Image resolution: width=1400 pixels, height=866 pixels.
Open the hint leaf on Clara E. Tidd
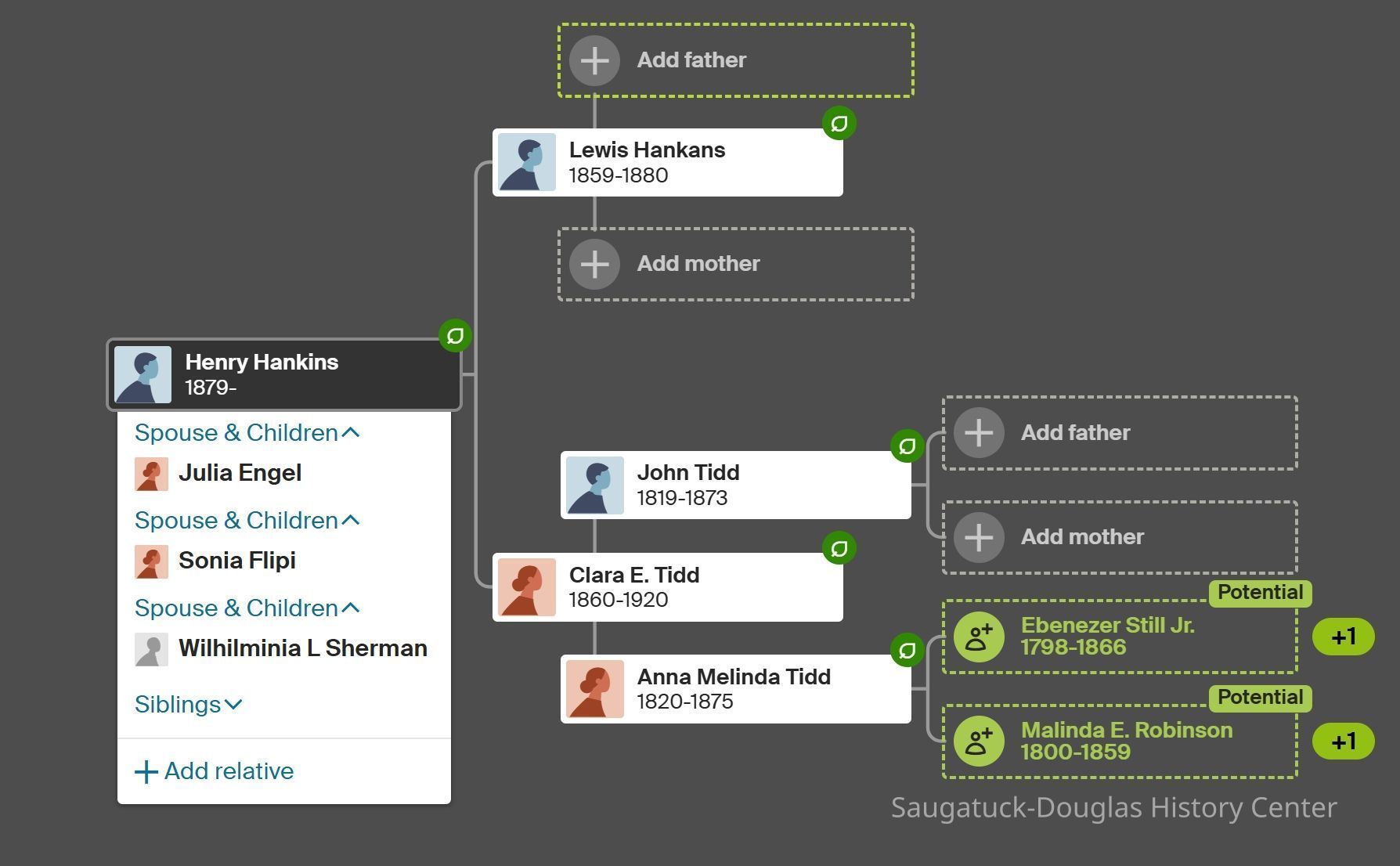tap(839, 548)
